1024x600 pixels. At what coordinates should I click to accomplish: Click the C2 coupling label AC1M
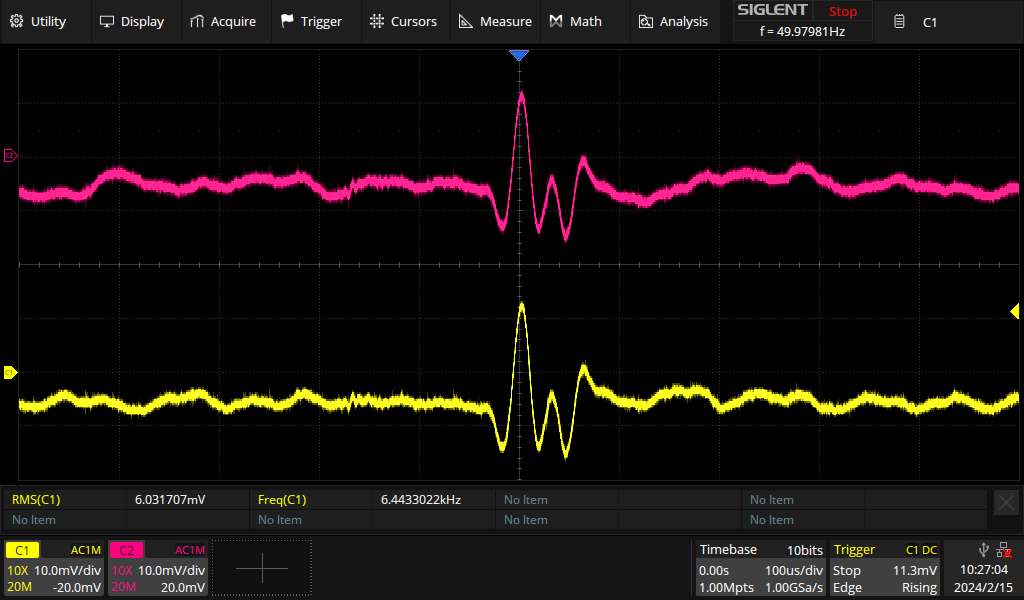[x=190, y=550]
